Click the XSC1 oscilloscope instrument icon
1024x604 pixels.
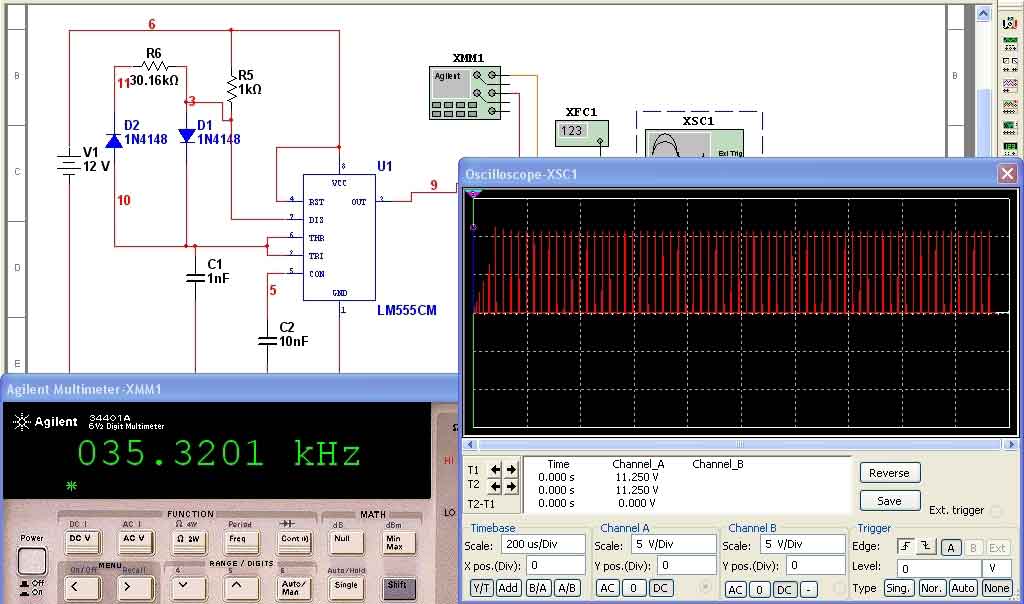[694, 144]
